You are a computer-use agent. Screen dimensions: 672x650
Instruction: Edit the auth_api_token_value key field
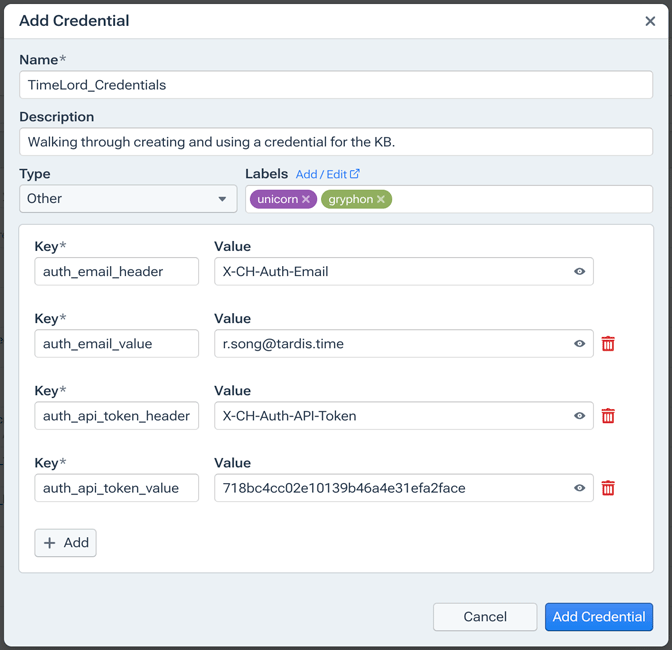116,488
